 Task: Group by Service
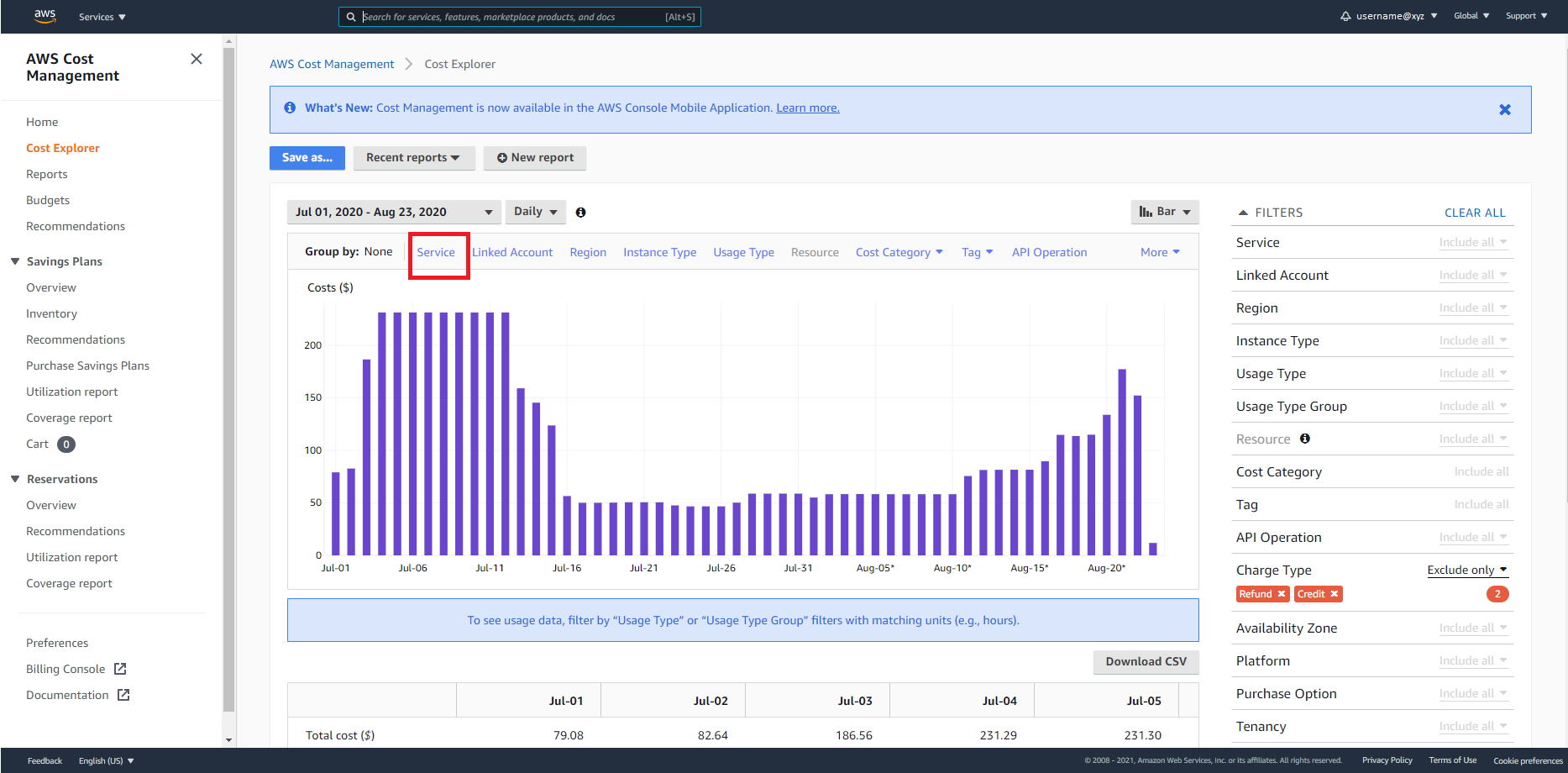[436, 252]
